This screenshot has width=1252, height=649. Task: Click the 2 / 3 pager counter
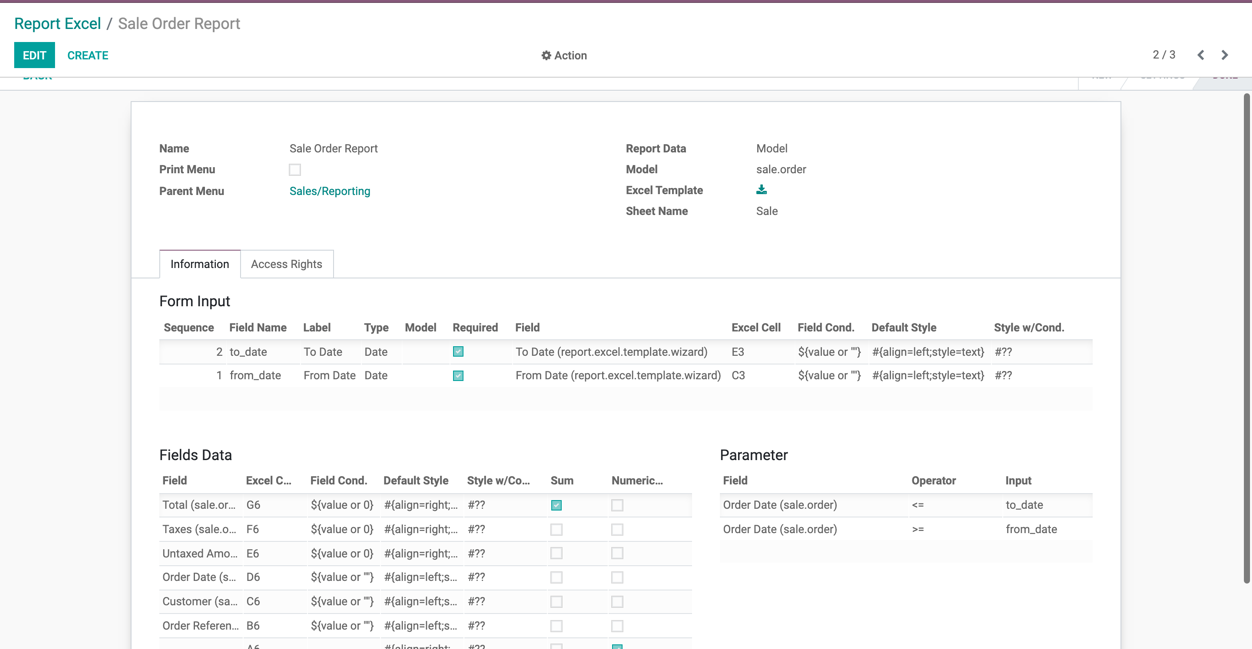point(1164,55)
